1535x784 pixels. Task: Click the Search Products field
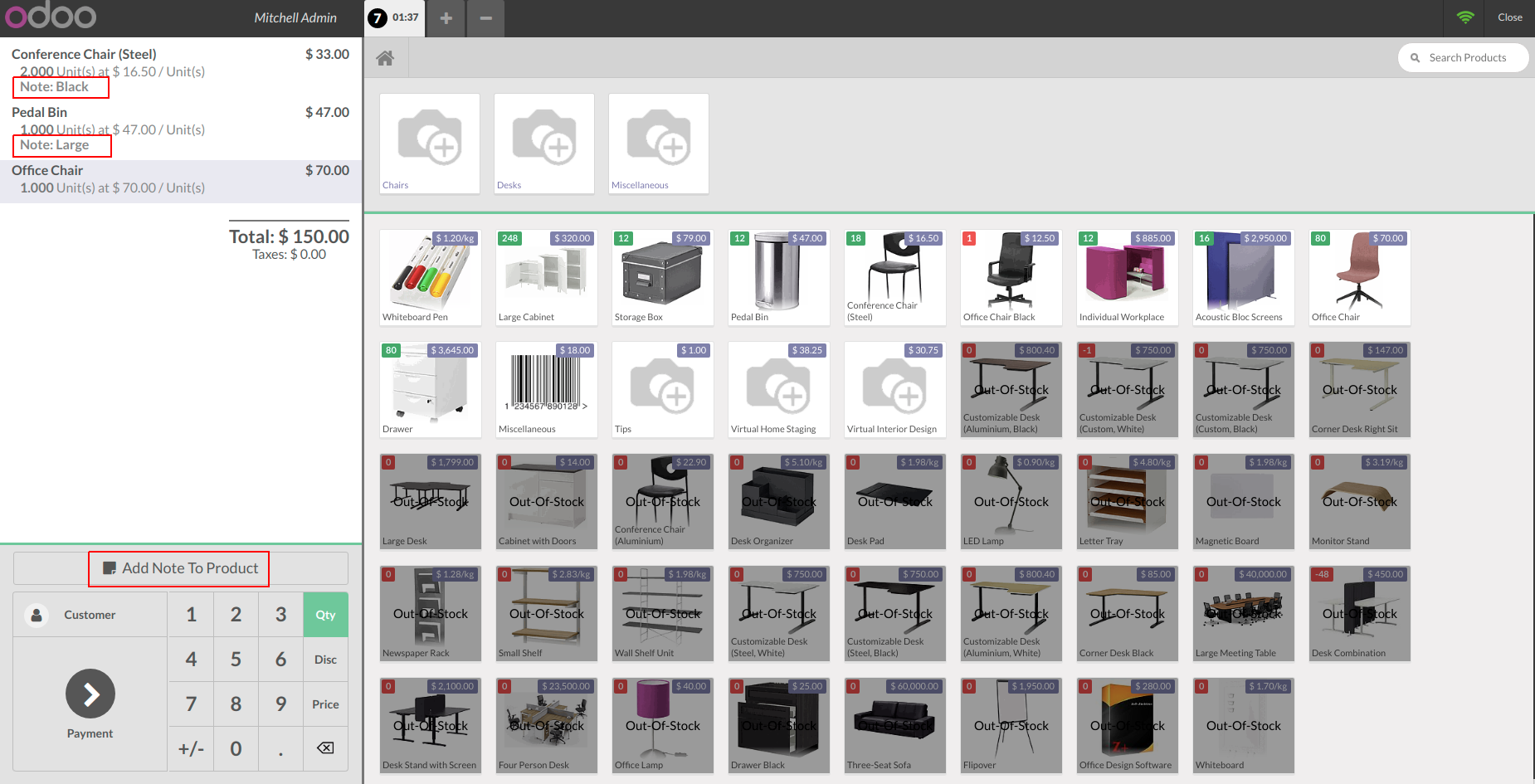[1463, 57]
